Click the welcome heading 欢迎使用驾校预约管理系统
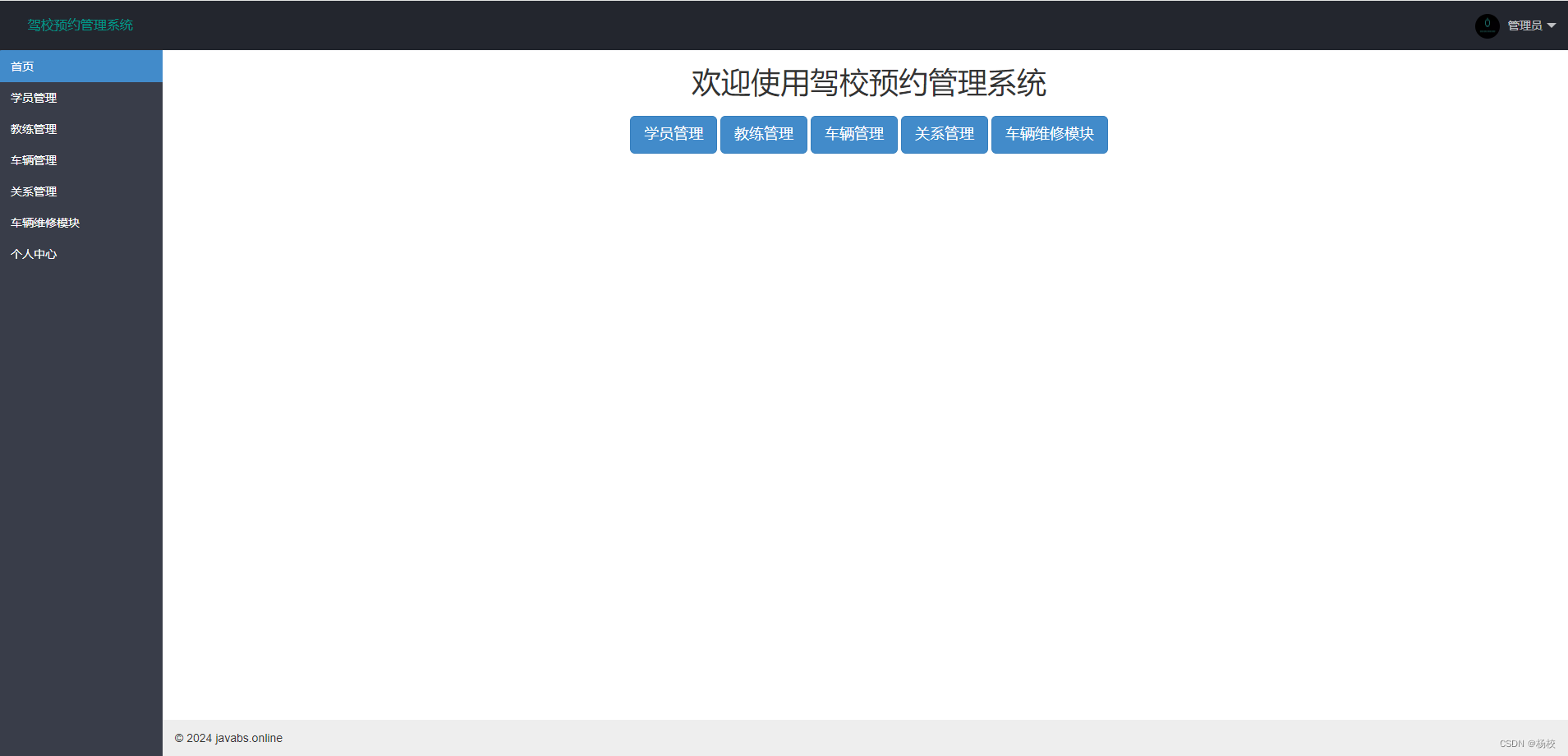The image size is (1568, 756). tap(869, 83)
